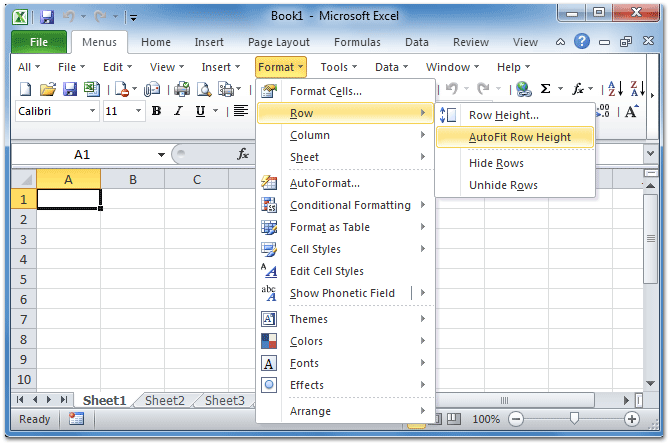Toggle Italic formatting
This screenshot has height=445, width=670.
[x=178, y=111]
